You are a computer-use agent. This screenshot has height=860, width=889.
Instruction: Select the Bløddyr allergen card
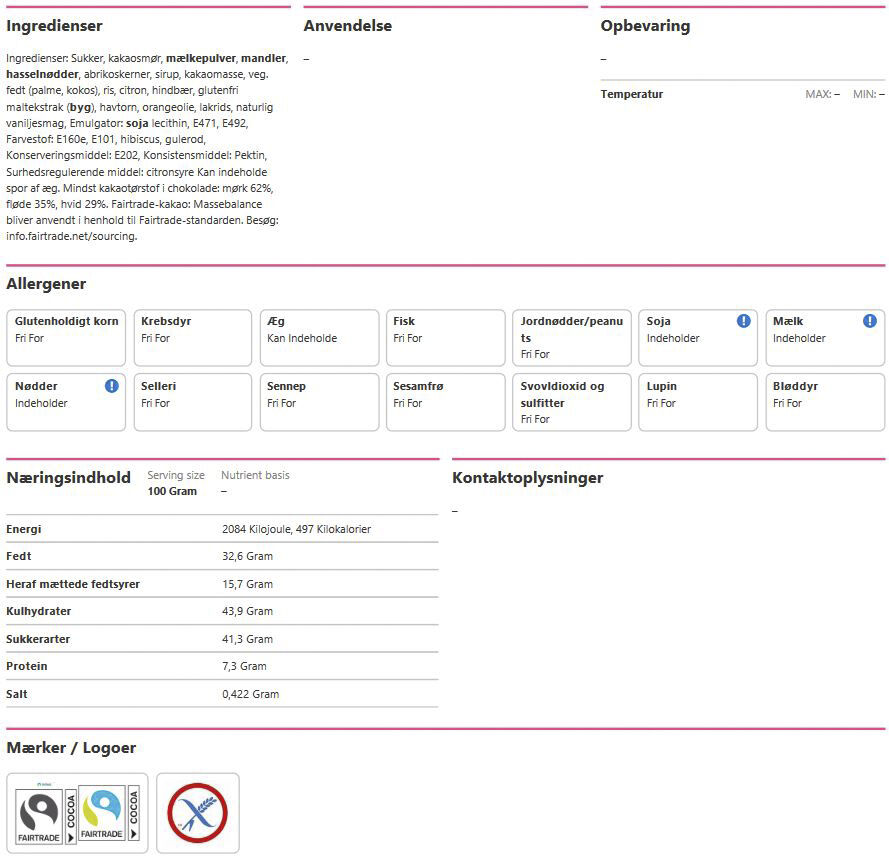[x=825, y=403]
